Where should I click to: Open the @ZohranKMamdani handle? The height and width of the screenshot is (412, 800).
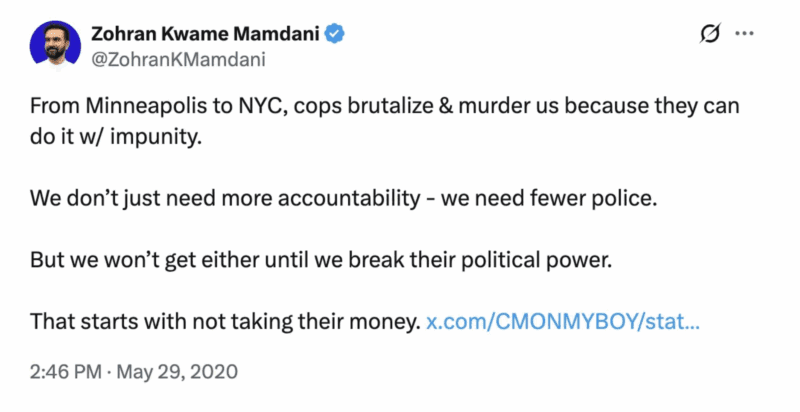[x=179, y=60]
